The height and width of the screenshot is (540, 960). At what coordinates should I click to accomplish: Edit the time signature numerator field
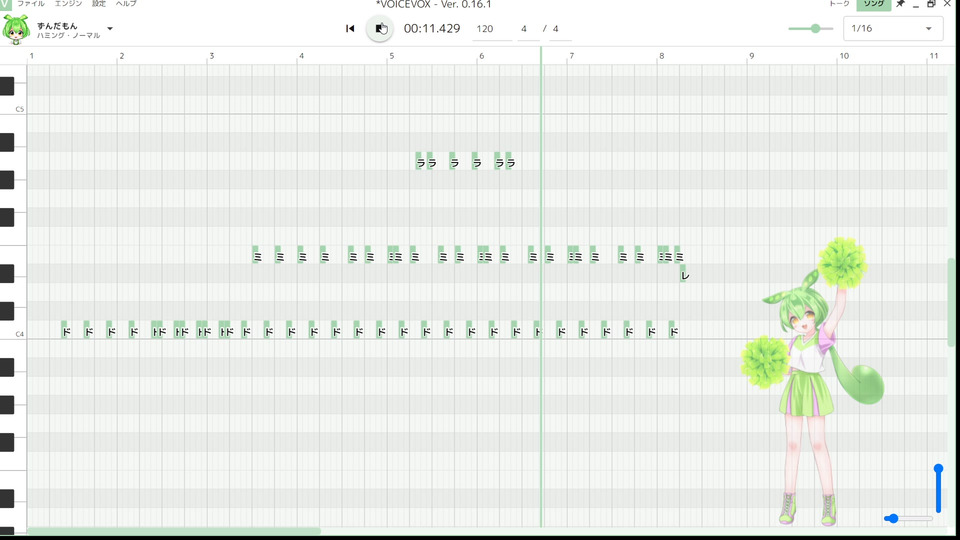click(x=528, y=29)
